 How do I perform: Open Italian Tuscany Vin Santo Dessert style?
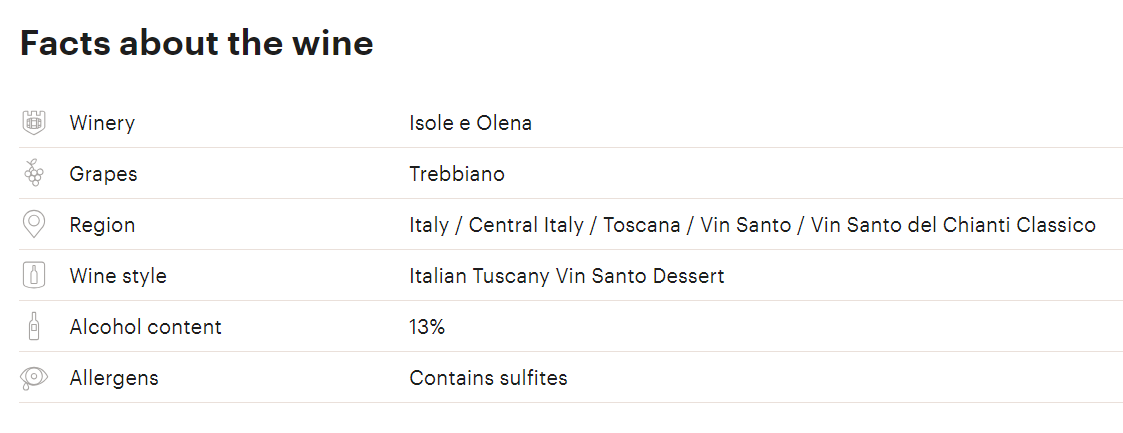(x=567, y=276)
